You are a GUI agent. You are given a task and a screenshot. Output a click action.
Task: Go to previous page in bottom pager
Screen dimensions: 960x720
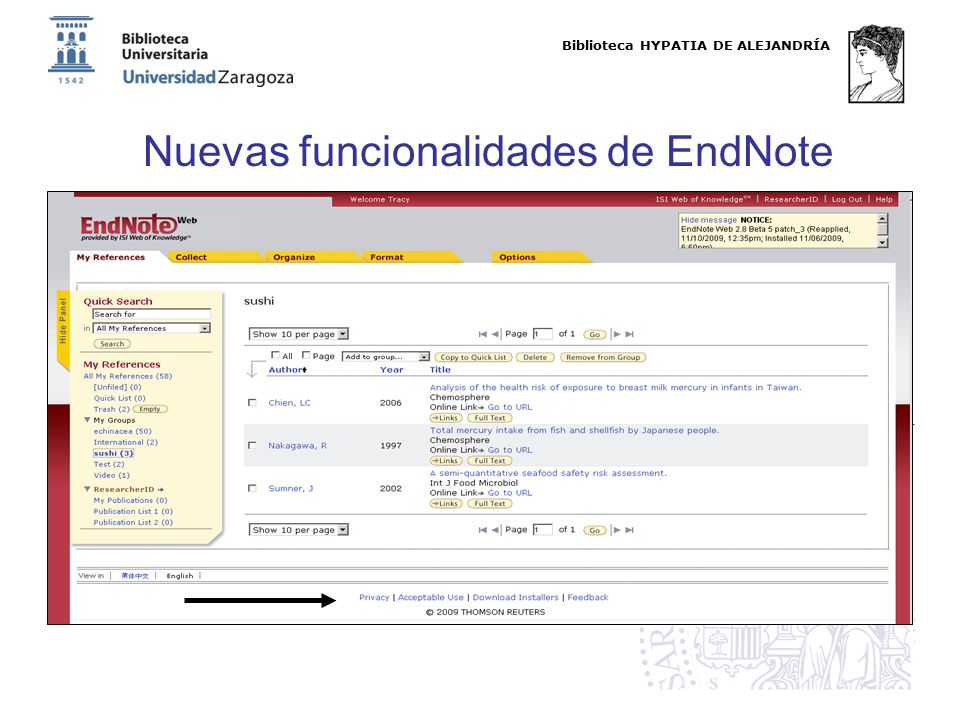click(495, 530)
